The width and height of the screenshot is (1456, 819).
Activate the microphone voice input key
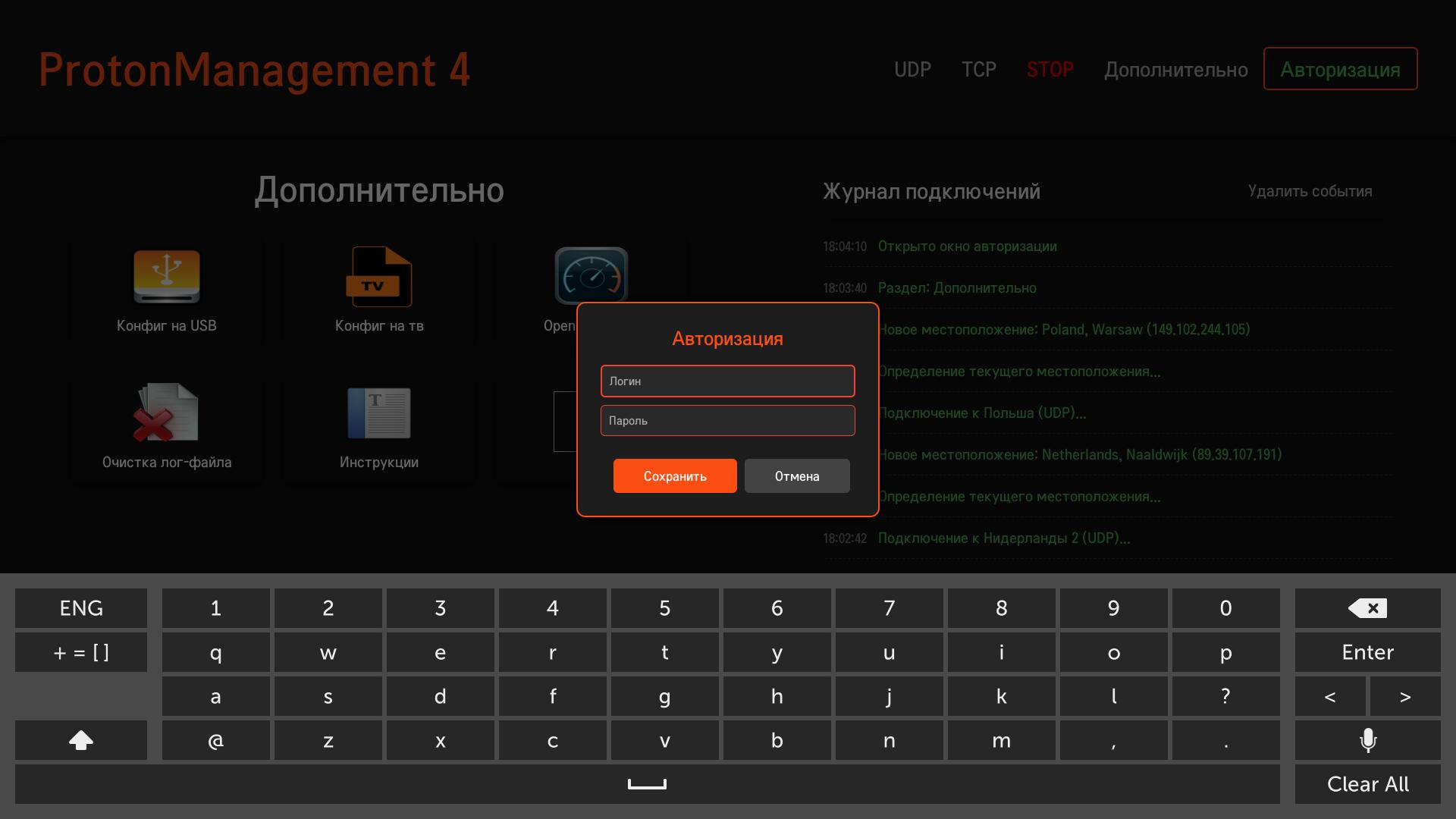[1367, 740]
